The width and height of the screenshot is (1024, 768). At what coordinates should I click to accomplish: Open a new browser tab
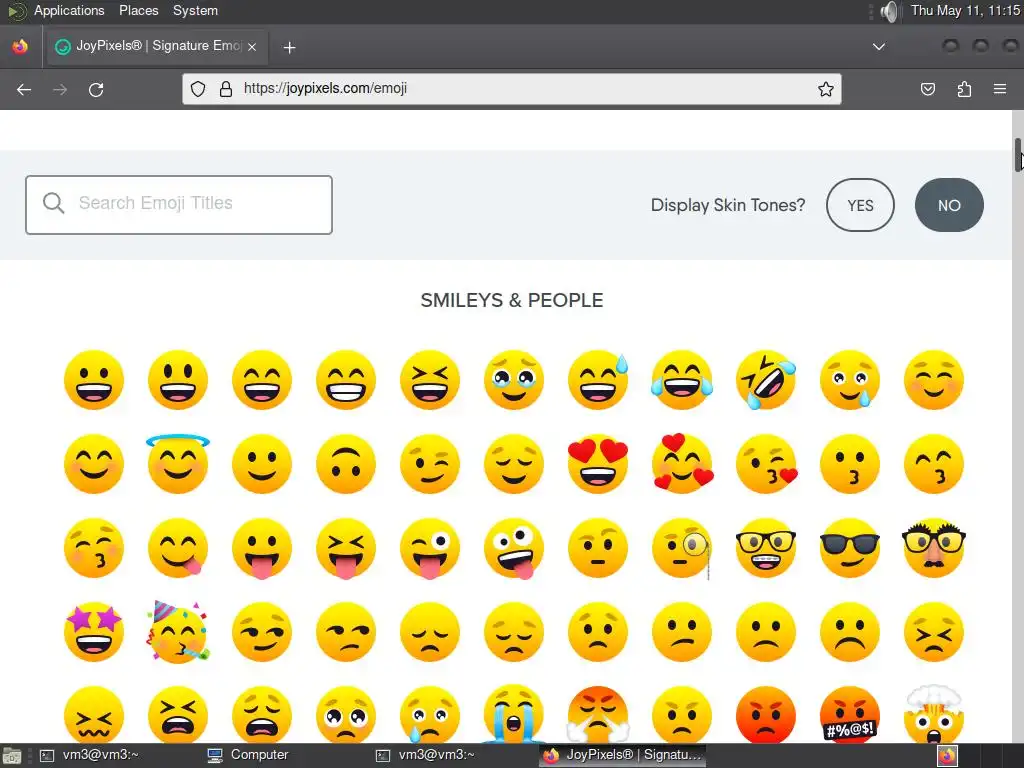tap(289, 48)
